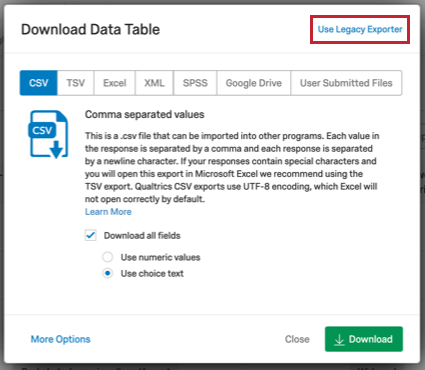Click the Comma separated values heading
This screenshot has height=370, width=425.
[x=145, y=114]
